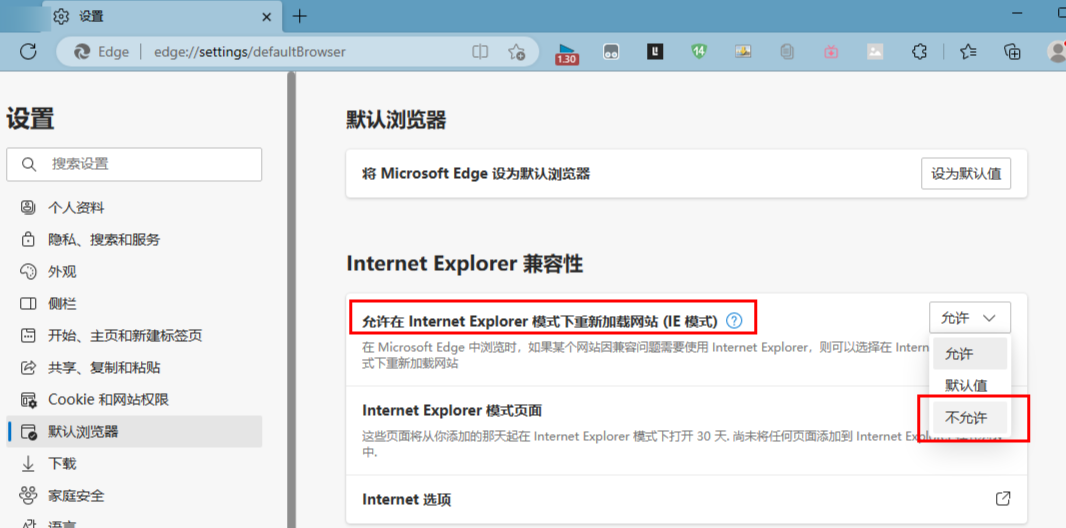This screenshot has height=528, width=1066.
Task: Select 外观 in the settings sidebar
Action: pyautogui.click(x=62, y=272)
